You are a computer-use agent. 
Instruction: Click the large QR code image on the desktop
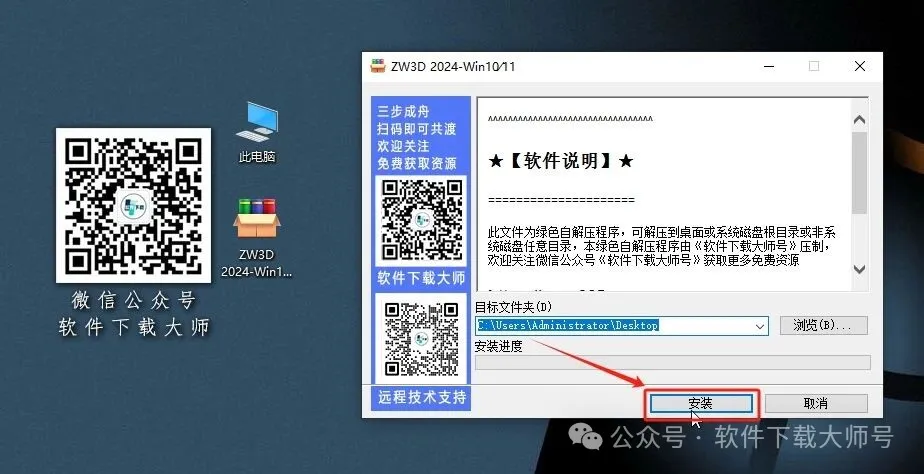click(134, 205)
